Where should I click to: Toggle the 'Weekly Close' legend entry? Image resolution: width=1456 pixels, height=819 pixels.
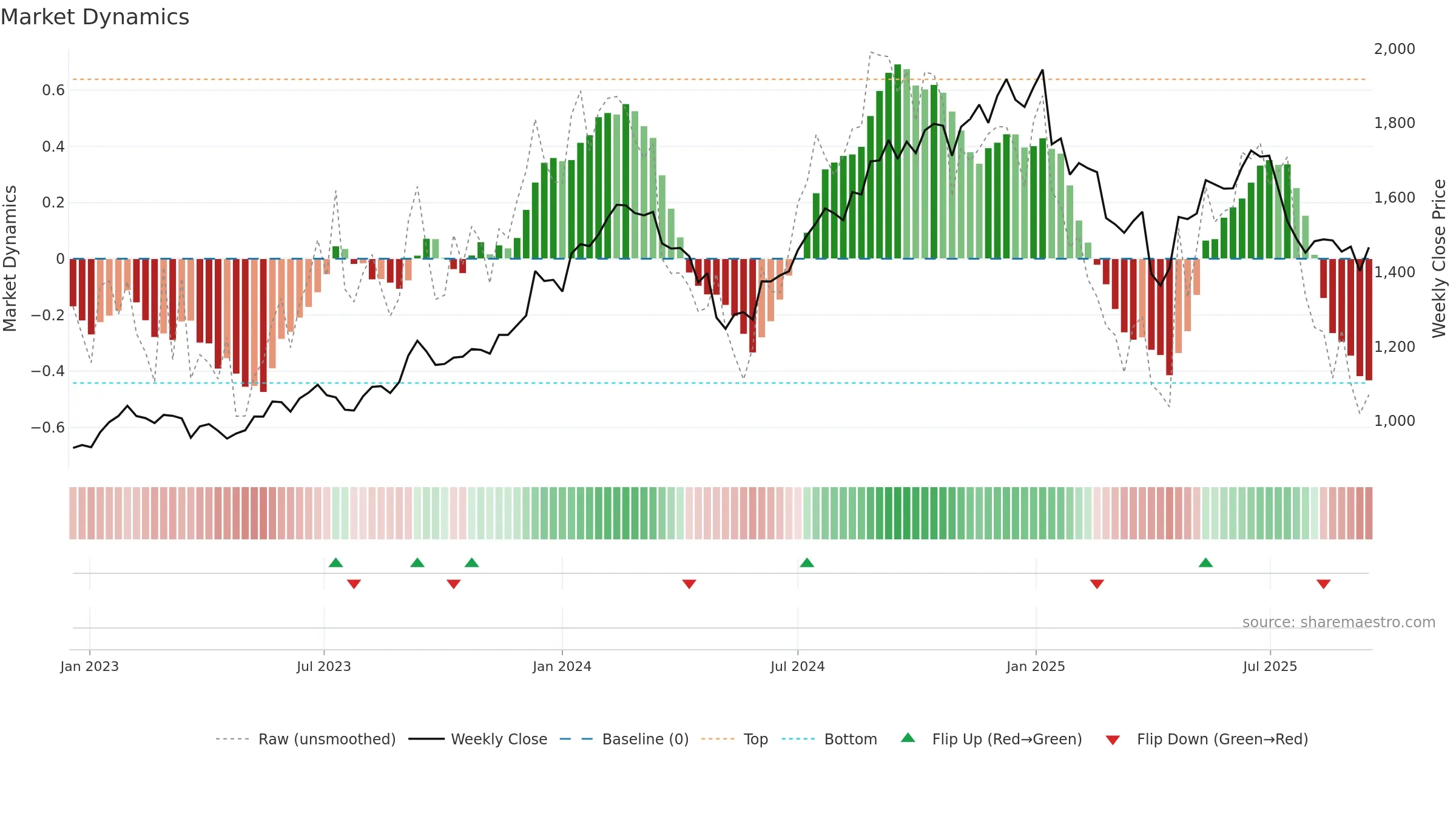pos(478,739)
